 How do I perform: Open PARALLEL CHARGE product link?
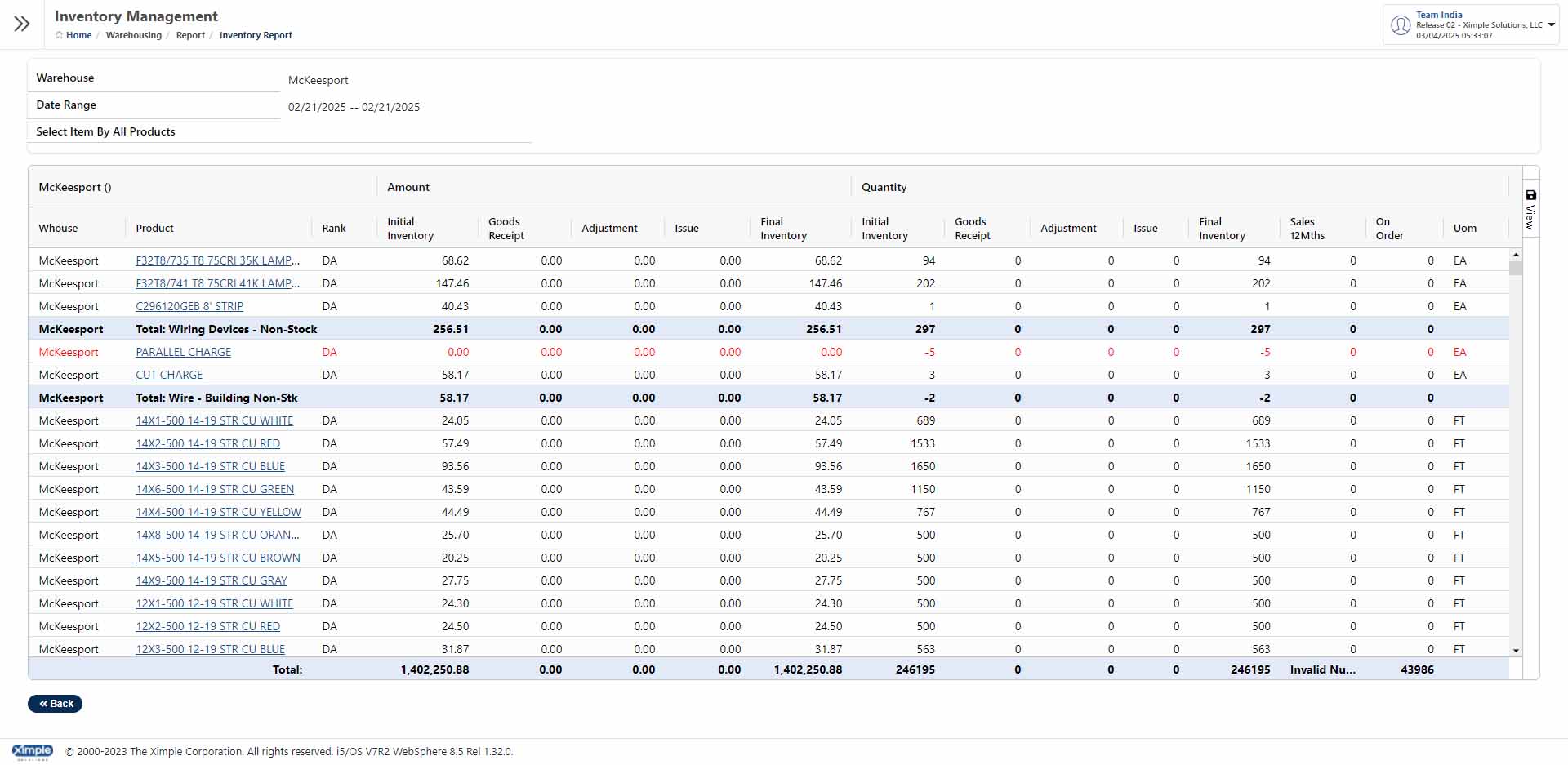(x=183, y=352)
